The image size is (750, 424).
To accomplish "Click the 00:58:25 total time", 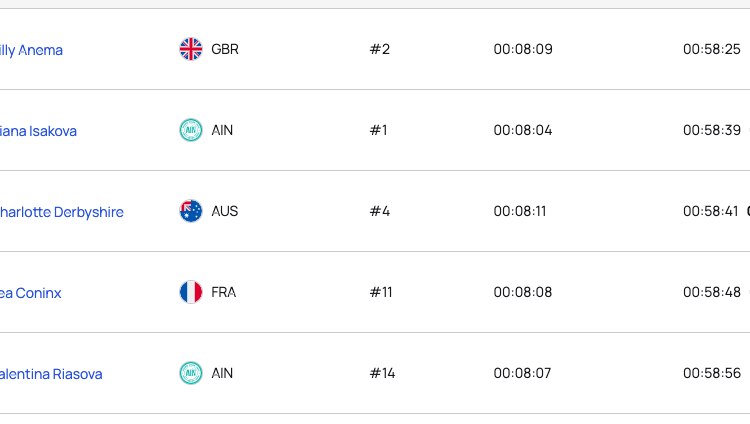I will coord(712,49).
